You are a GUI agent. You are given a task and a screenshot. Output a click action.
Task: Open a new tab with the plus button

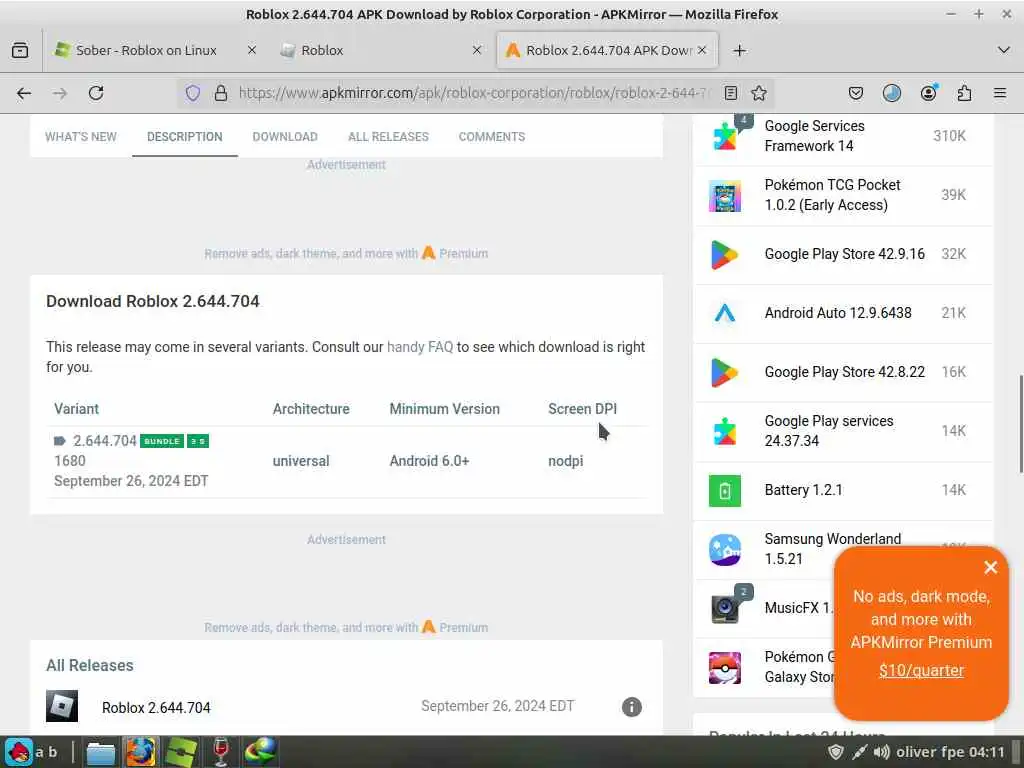tap(739, 50)
